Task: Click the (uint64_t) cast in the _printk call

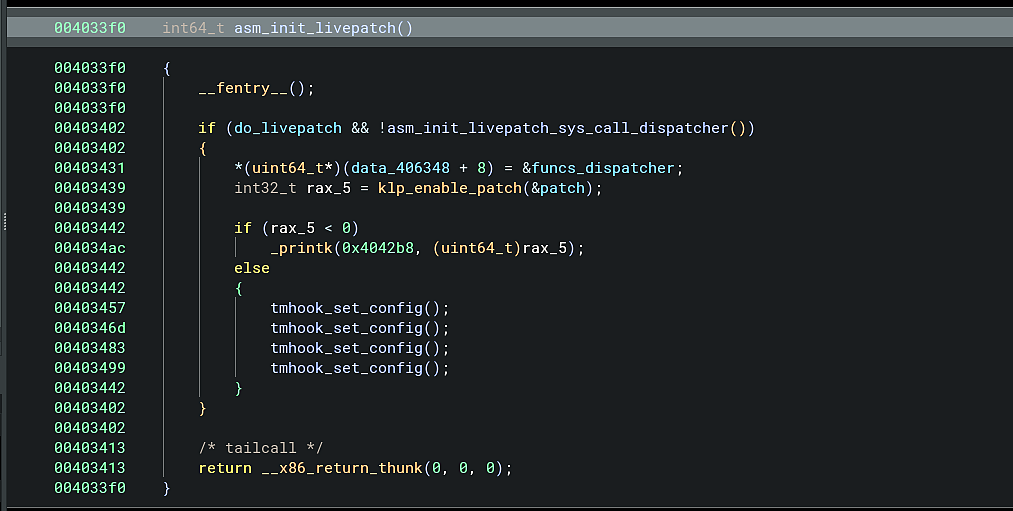Action: [x=477, y=248]
